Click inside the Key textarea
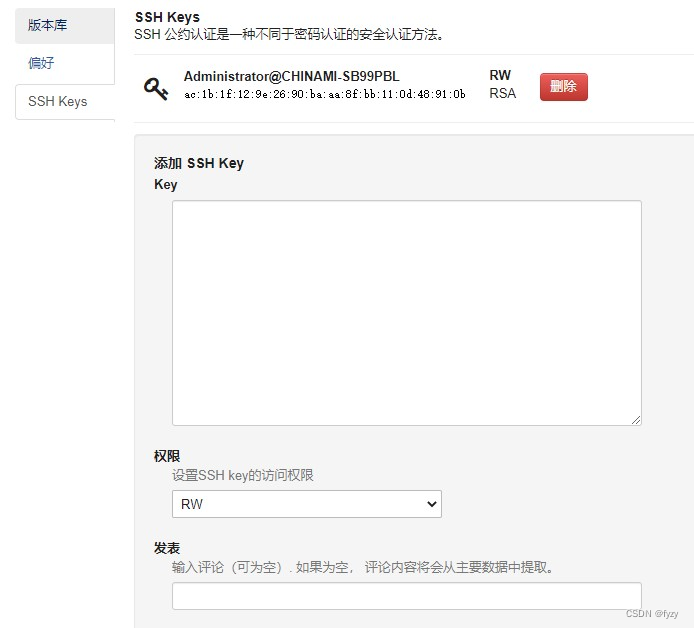The image size is (694, 628). coord(407,312)
